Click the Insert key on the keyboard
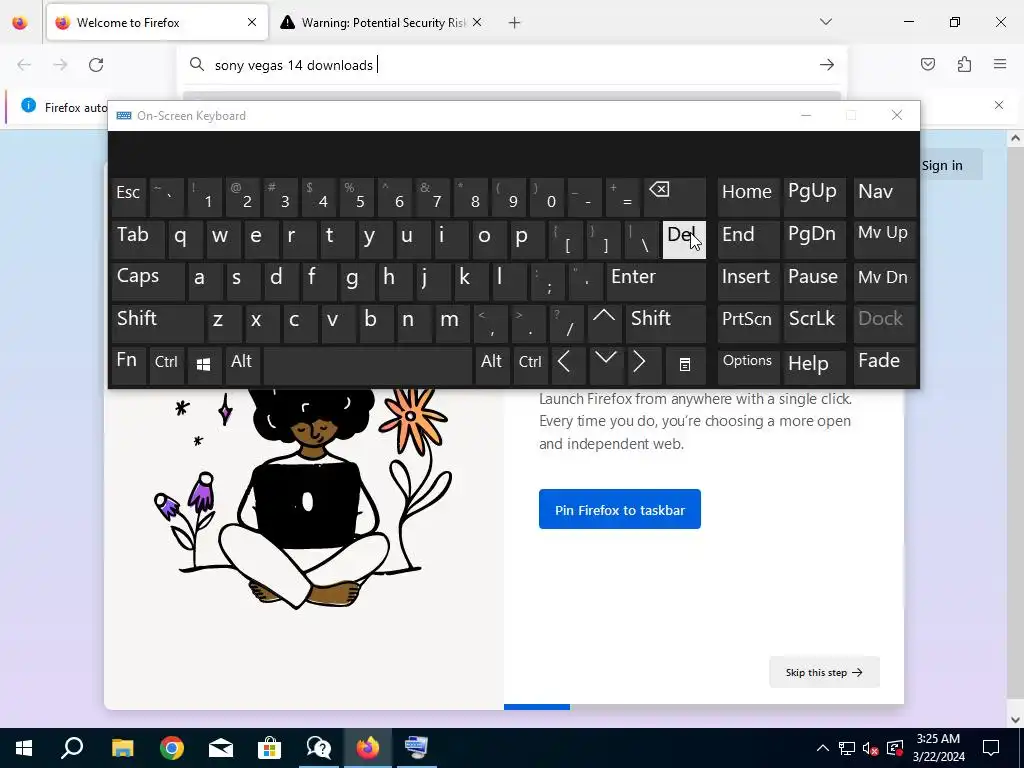 748,281
